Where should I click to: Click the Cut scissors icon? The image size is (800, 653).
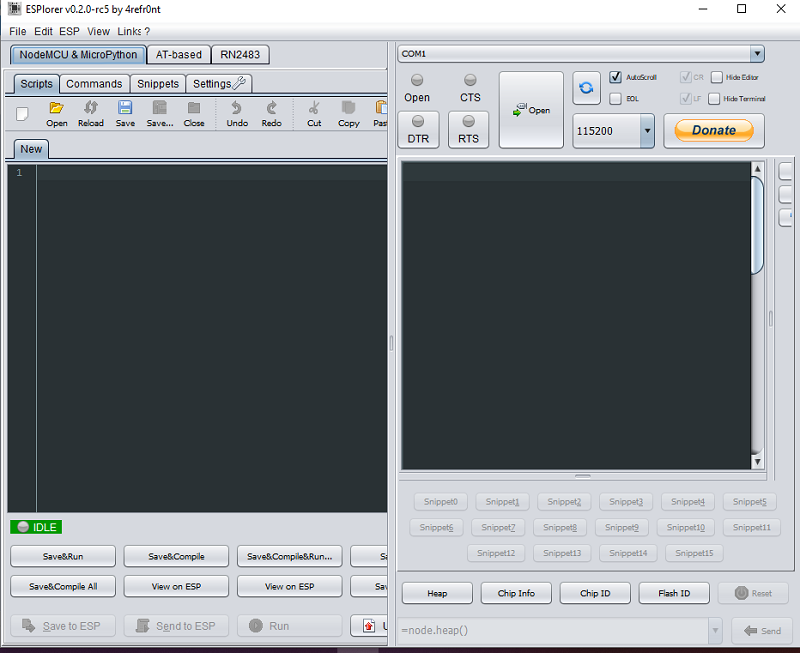tap(314, 109)
